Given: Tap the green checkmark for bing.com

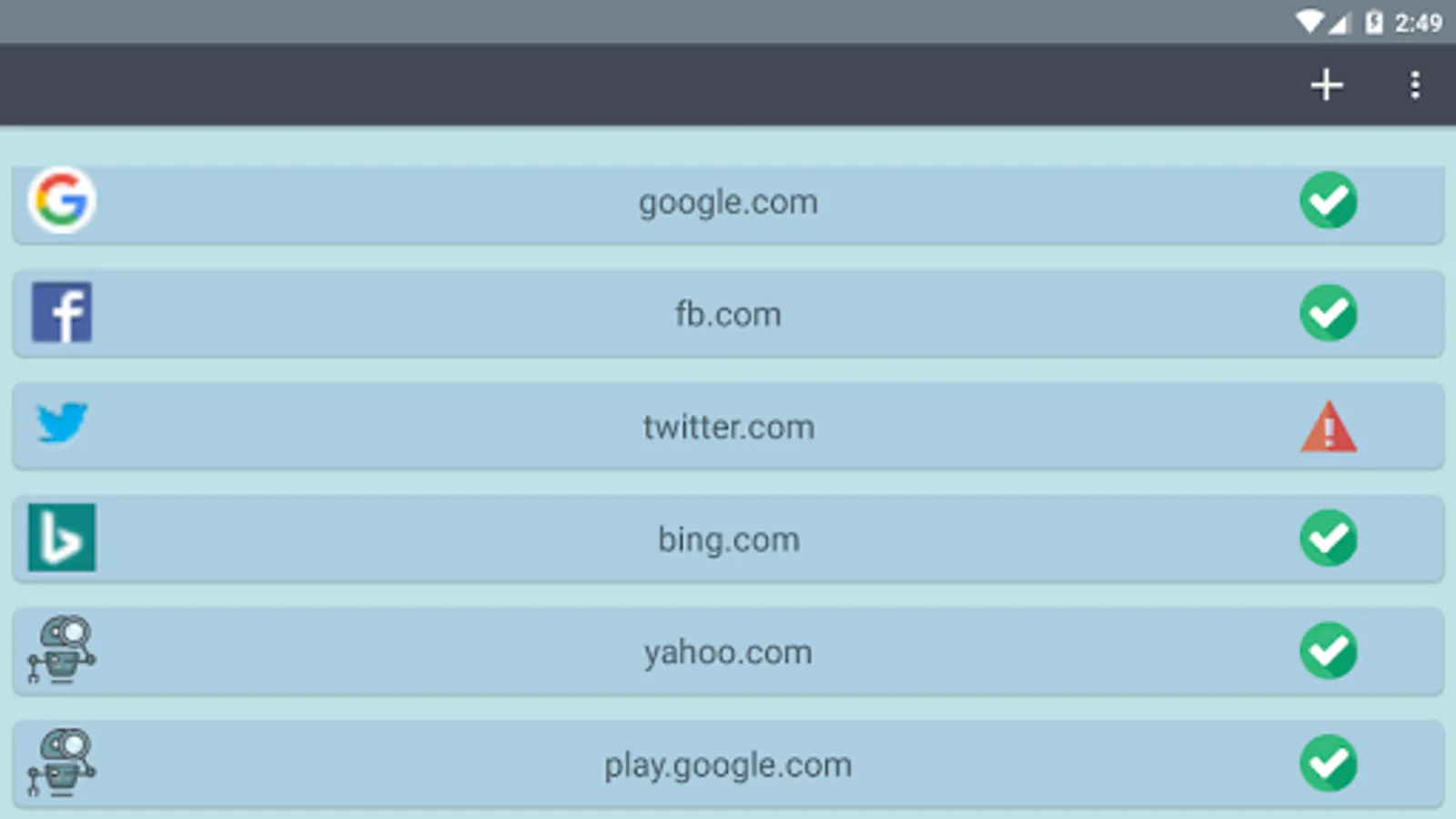Looking at the screenshot, I should 1329,538.
